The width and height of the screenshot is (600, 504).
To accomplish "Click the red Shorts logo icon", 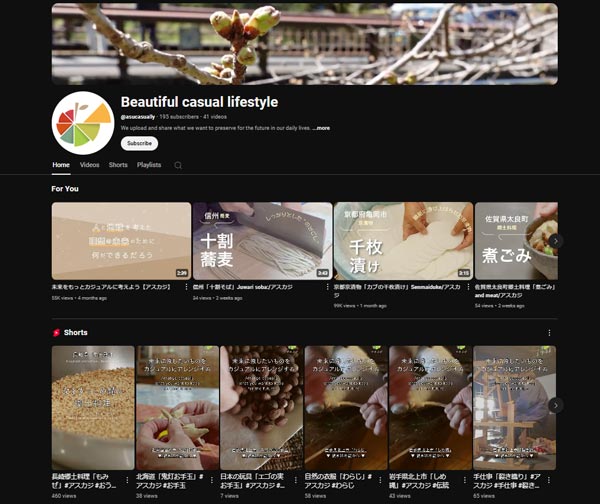I will [x=56, y=332].
